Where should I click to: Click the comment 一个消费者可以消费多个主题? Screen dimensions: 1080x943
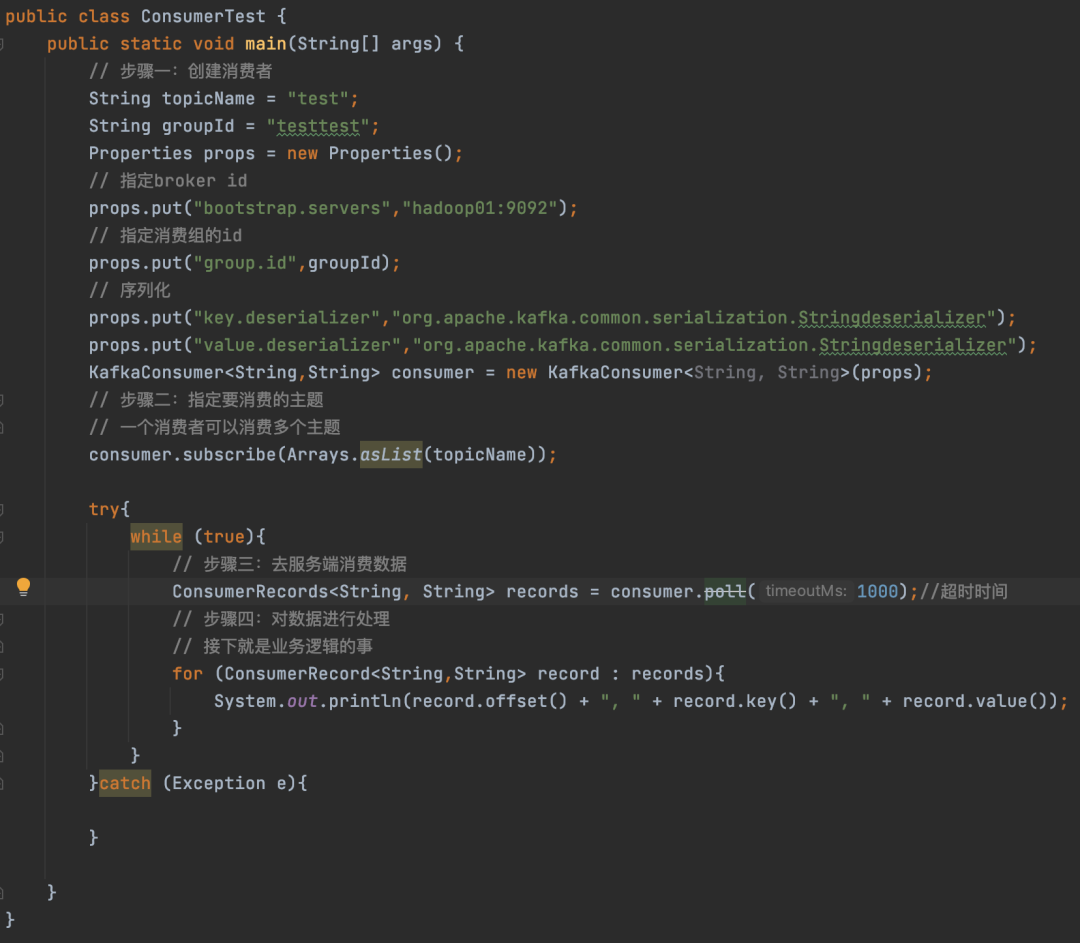(x=215, y=427)
